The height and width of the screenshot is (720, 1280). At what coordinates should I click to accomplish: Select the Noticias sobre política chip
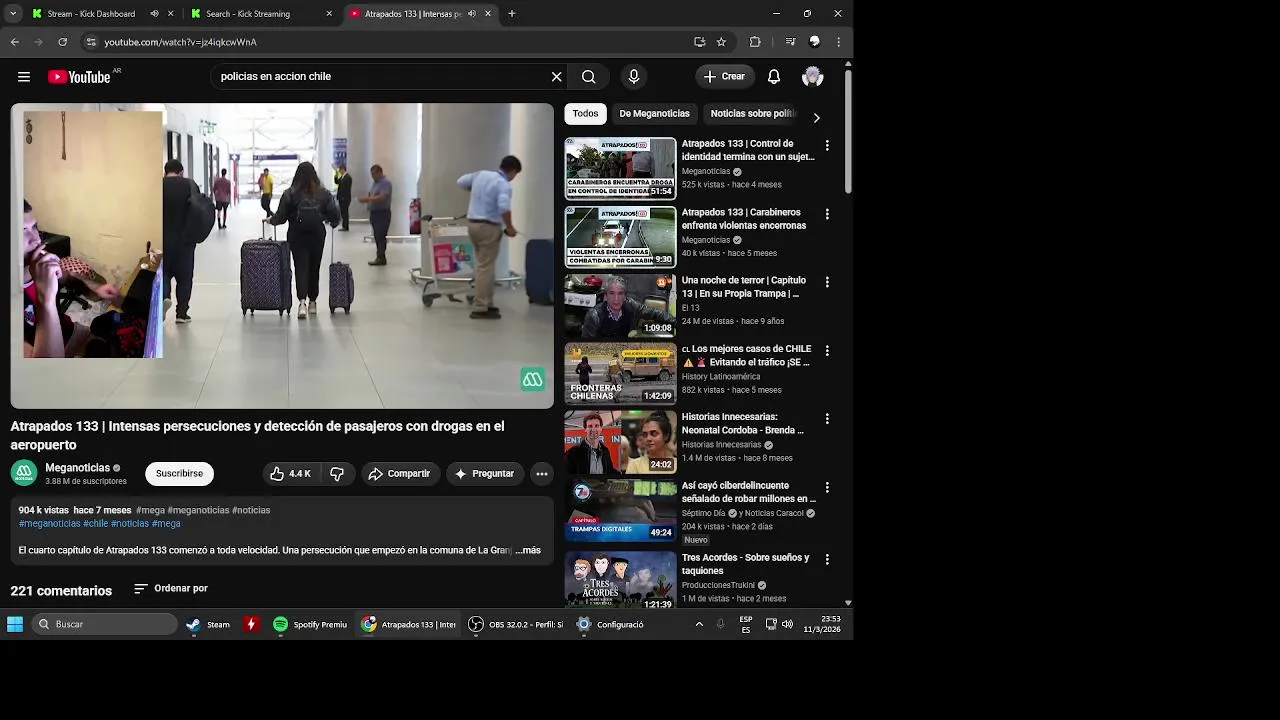click(752, 114)
